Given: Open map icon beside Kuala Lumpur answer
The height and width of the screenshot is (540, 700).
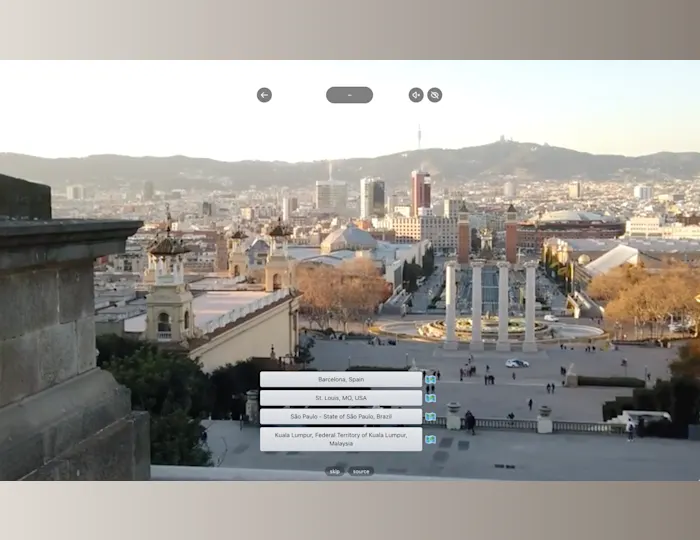Looking at the screenshot, I should tap(430, 439).
